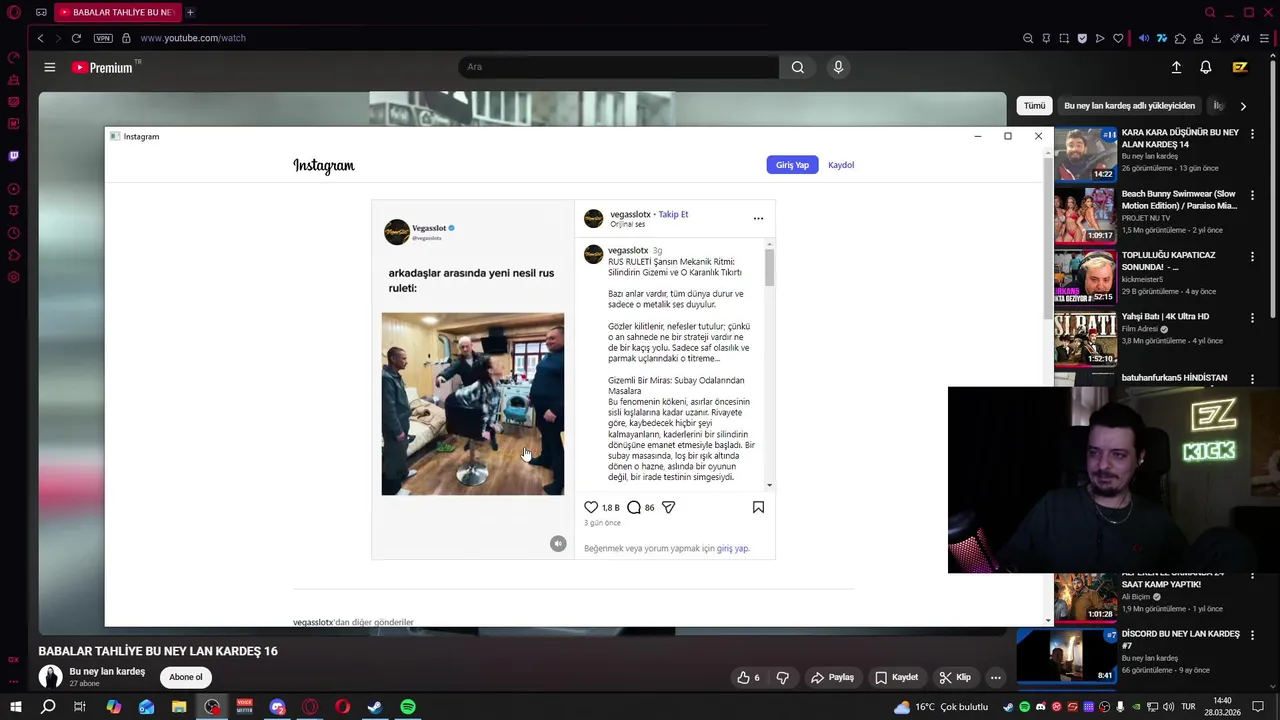Open menu for Yahşi Batı video

coord(1252,318)
